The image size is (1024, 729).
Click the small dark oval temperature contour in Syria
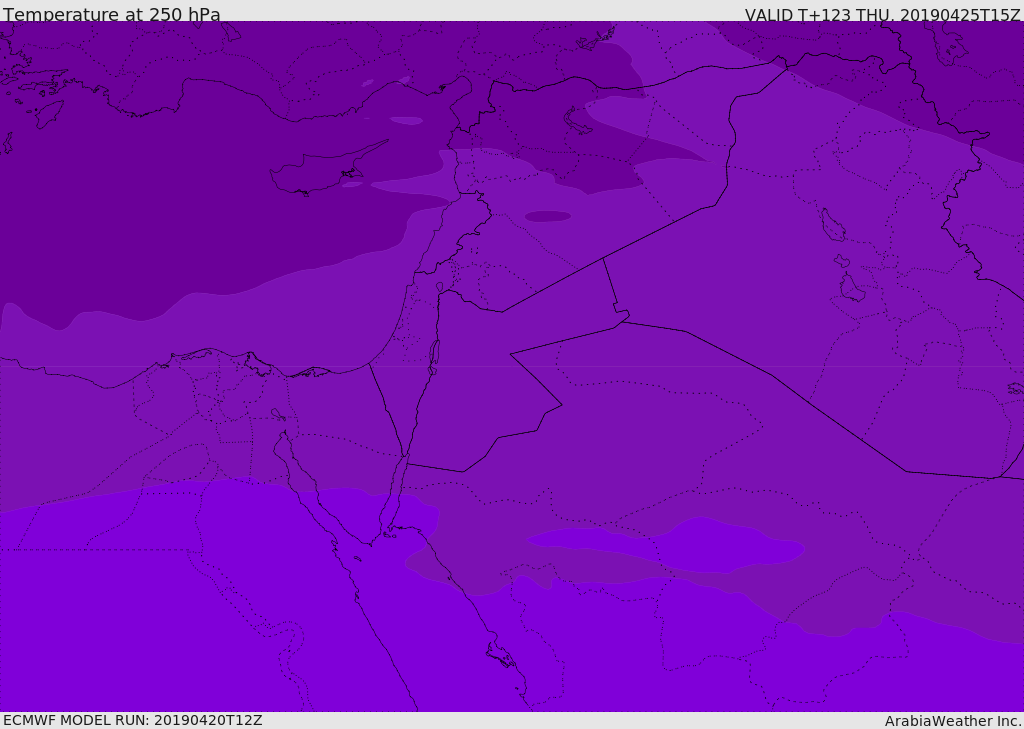point(547,216)
